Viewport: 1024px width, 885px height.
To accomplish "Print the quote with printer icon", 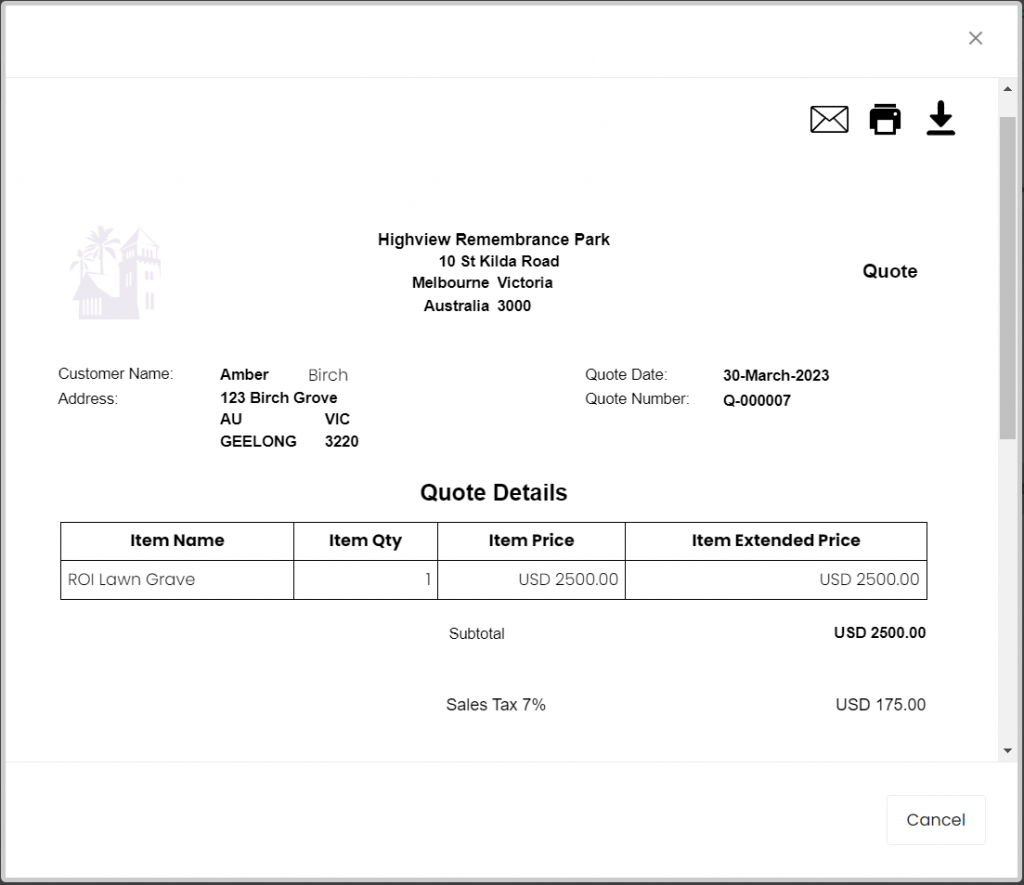I will pos(885,119).
